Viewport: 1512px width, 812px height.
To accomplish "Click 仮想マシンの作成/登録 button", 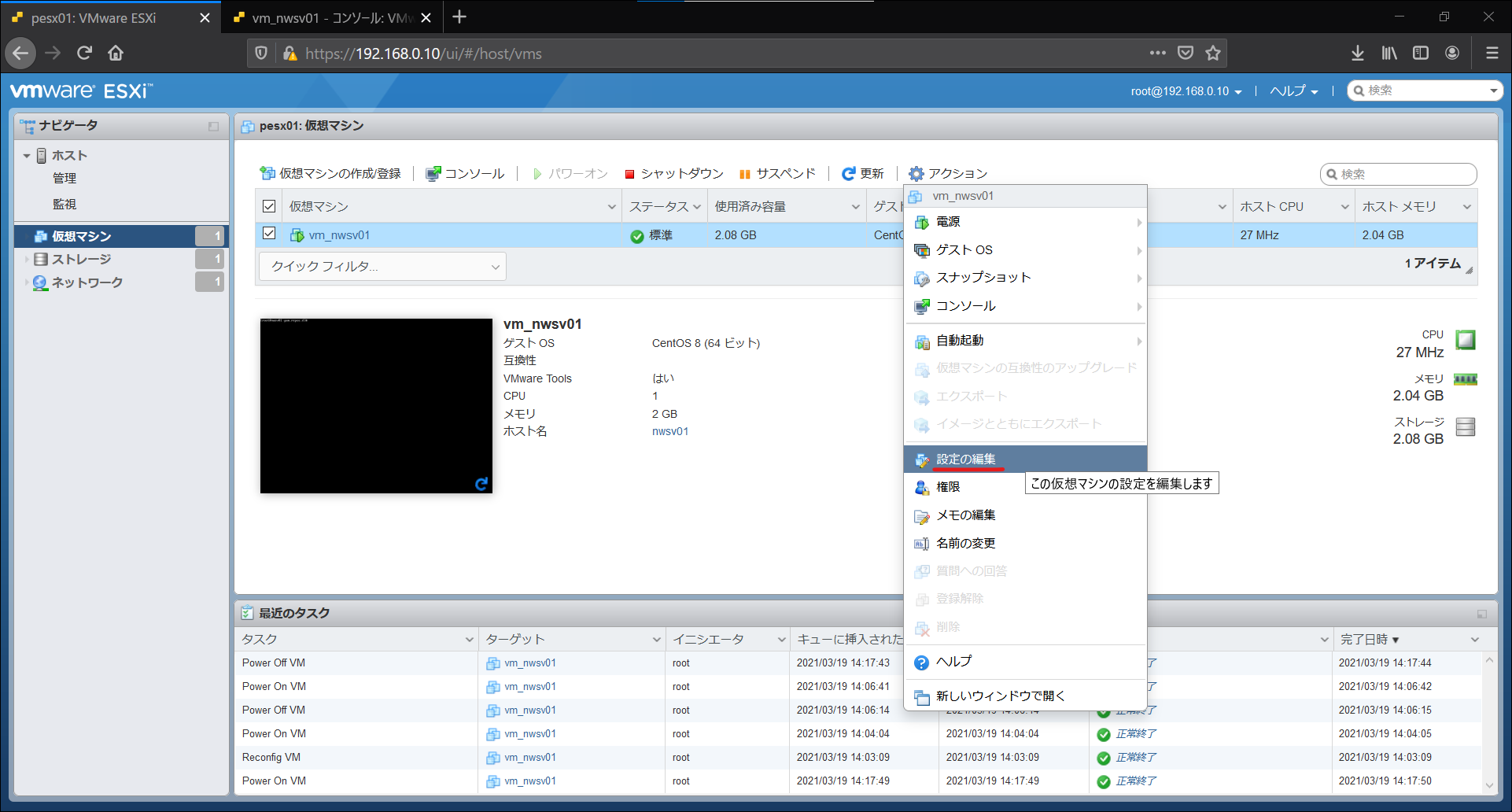I will coord(330,174).
